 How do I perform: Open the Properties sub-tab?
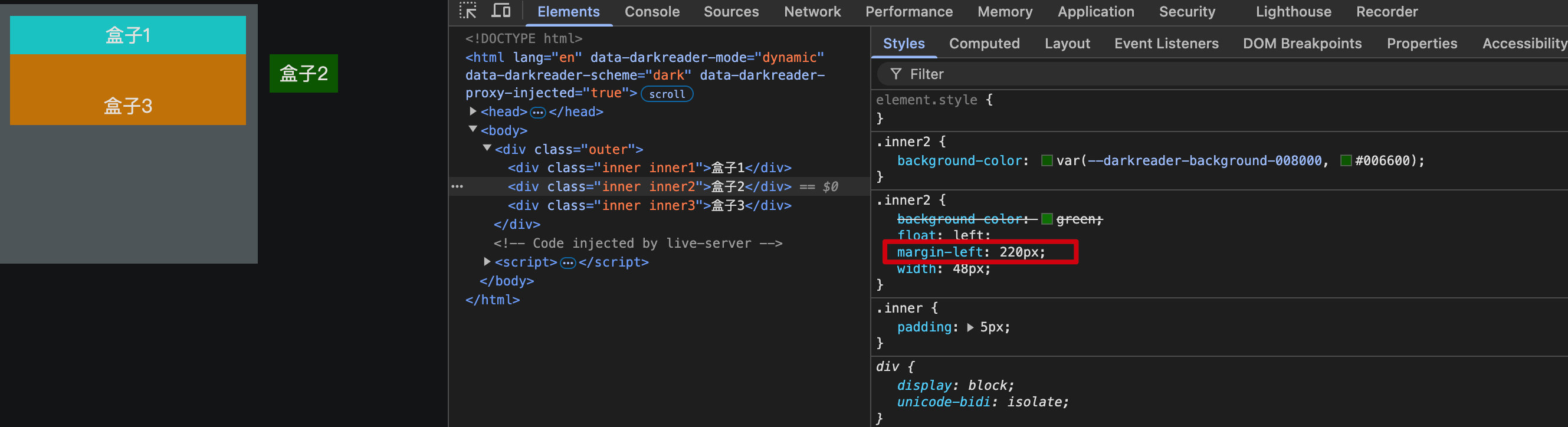tap(1422, 44)
